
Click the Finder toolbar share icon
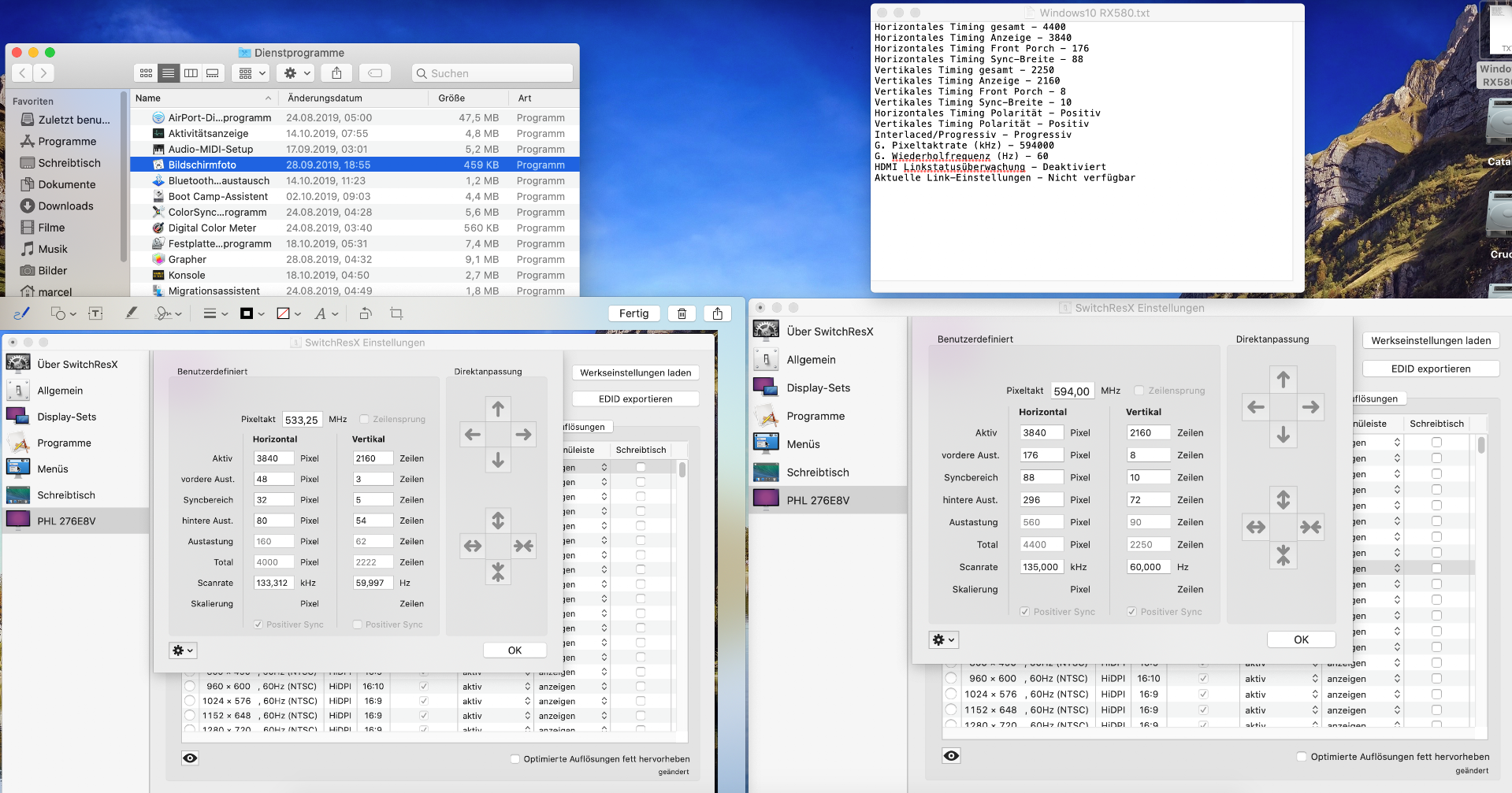pos(336,73)
